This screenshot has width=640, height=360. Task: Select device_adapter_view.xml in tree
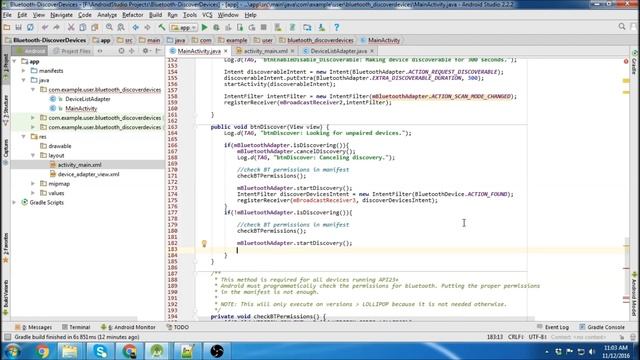pos(89,174)
